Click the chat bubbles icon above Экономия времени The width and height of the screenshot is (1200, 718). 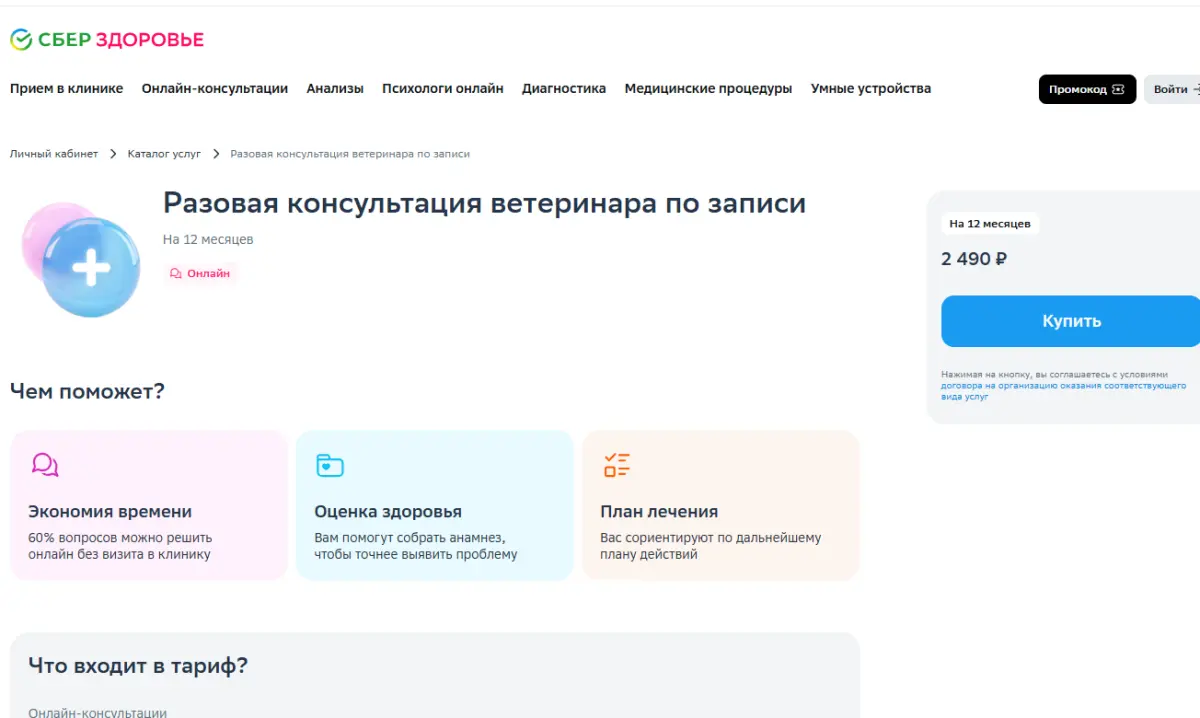coord(45,465)
